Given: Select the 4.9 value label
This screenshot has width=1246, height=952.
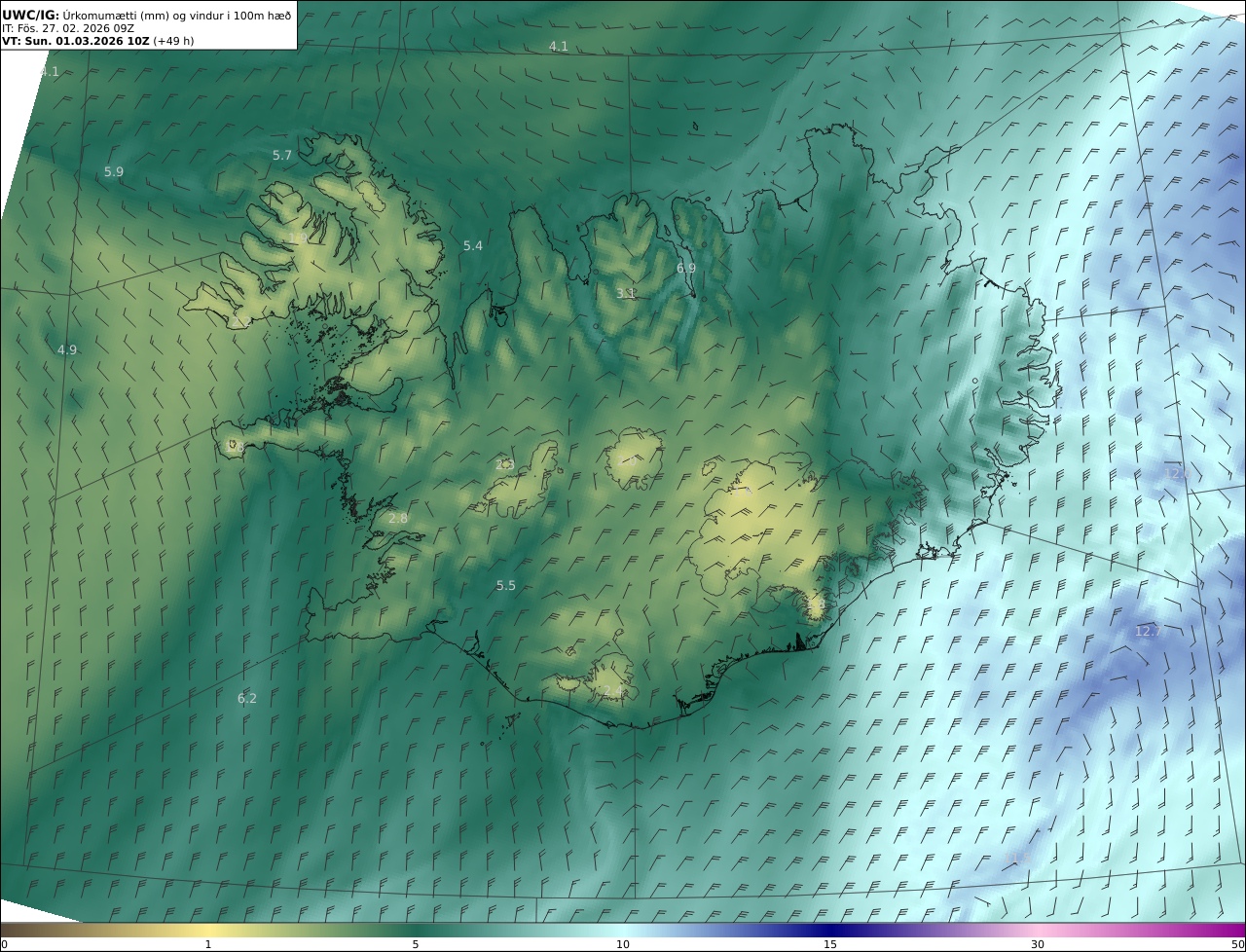Looking at the screenshot, I should pyautogui.click(x=67, y=350).
